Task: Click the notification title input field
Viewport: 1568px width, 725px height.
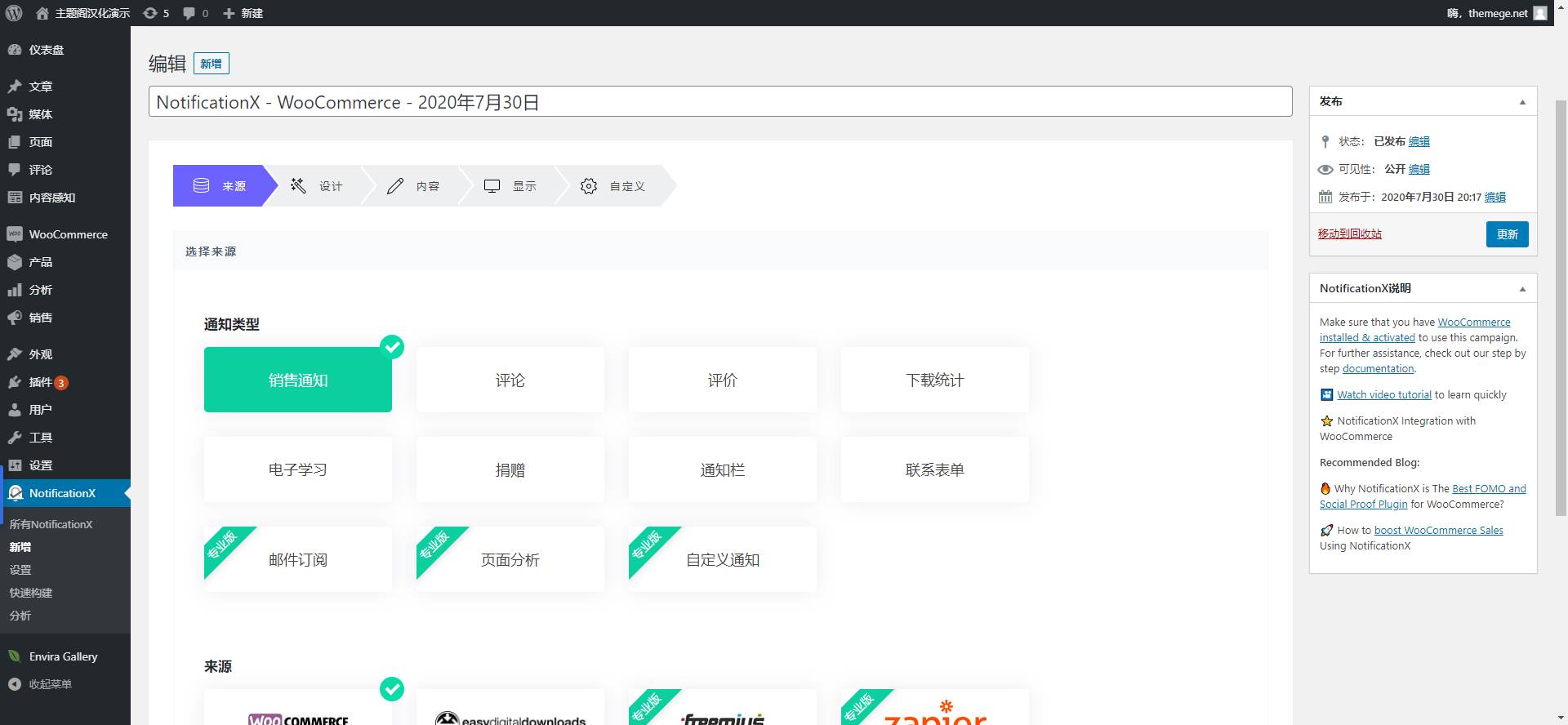Action: (x=720, y=102)
